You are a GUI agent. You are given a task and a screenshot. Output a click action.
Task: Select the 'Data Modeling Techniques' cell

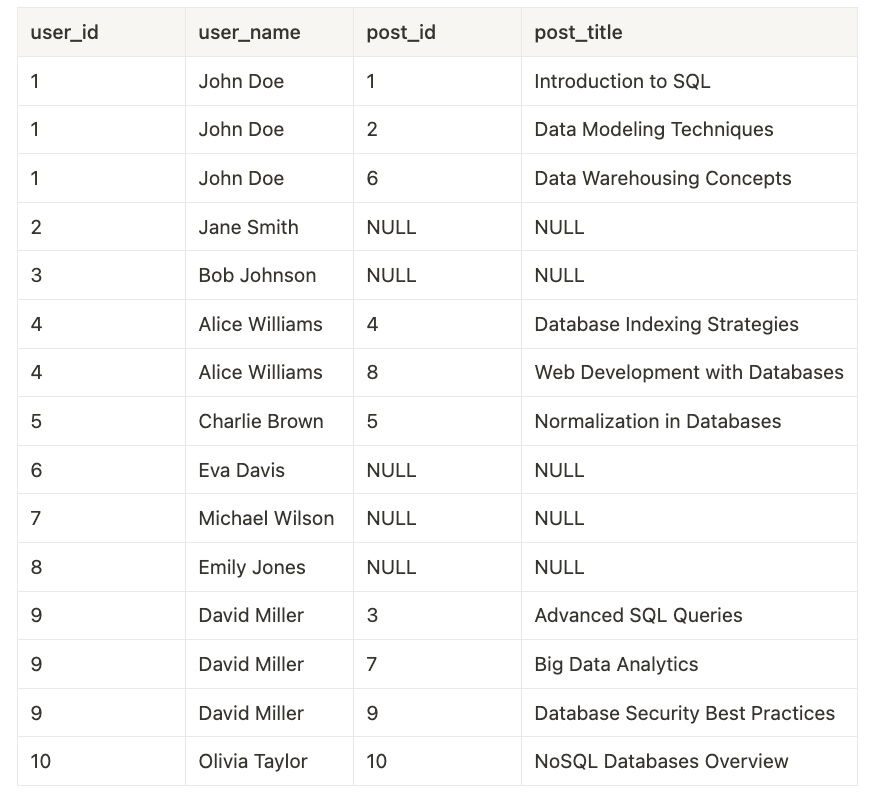click(654, 129)
